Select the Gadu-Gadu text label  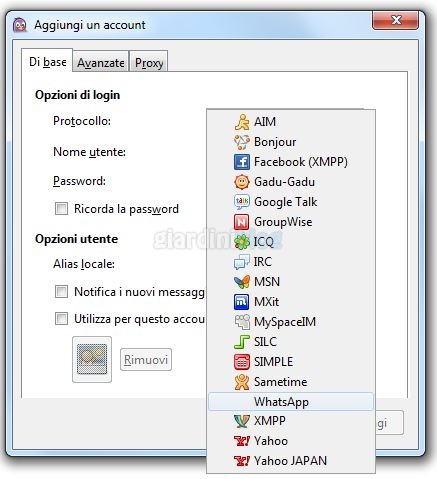pos(284,182)
